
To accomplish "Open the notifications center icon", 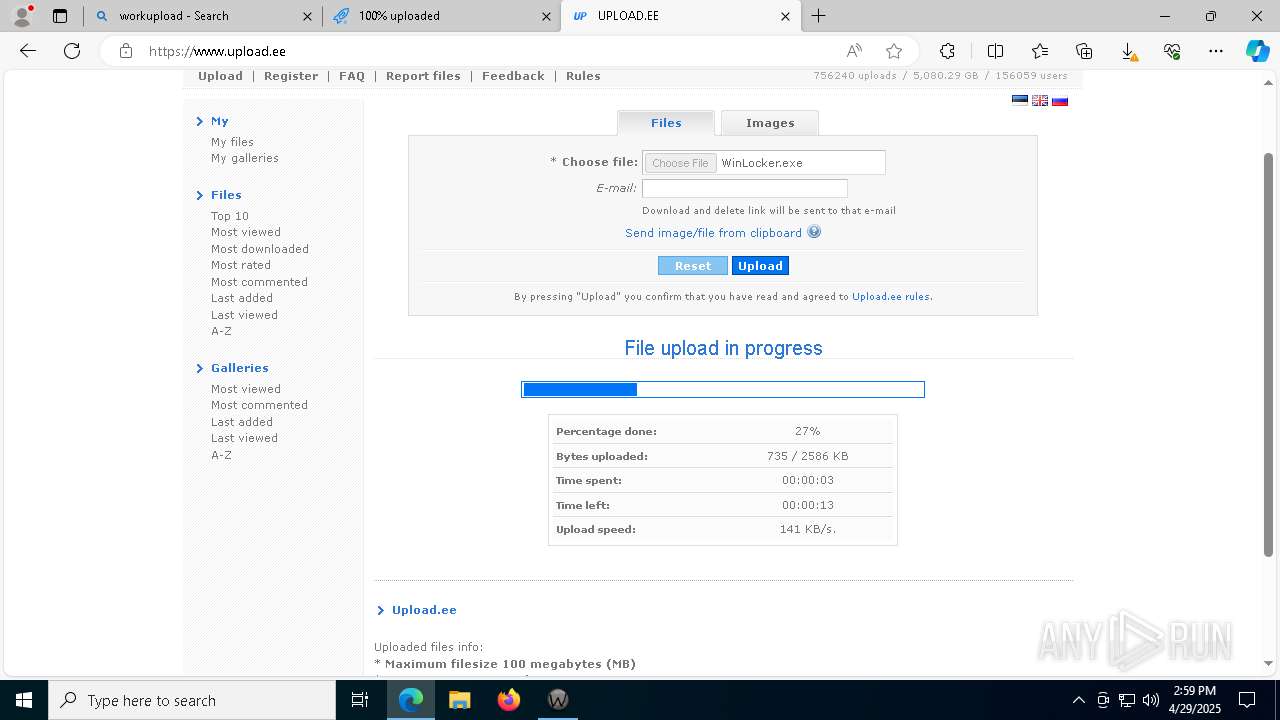I will coord(1247,700).
